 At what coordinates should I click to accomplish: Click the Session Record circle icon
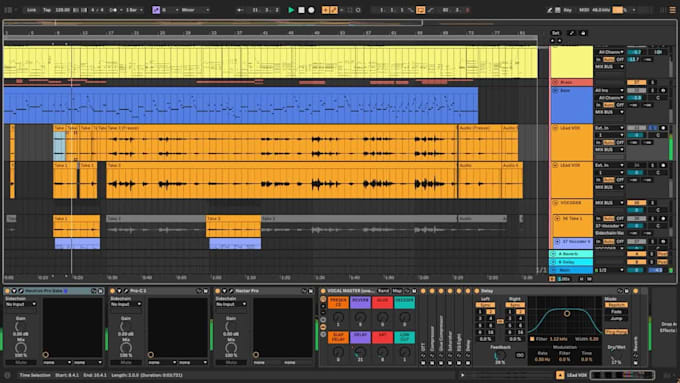(x=358, y=10)
